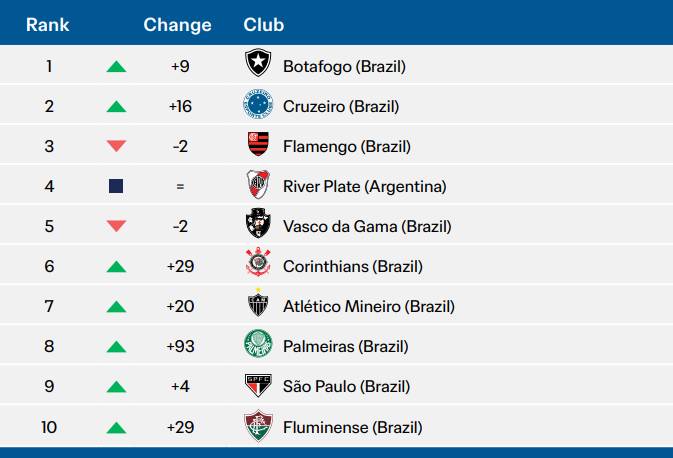Click the Atlético Mineiro crest
673x458 pixels.
point(258,306)
